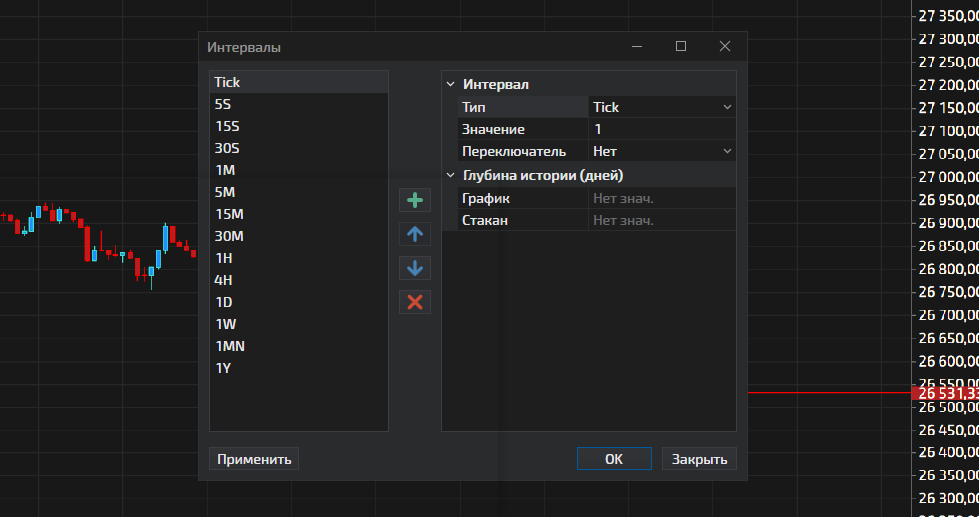
Task: Click the Закрыть button
Action: pyautogui.click(x=699, y=459)
